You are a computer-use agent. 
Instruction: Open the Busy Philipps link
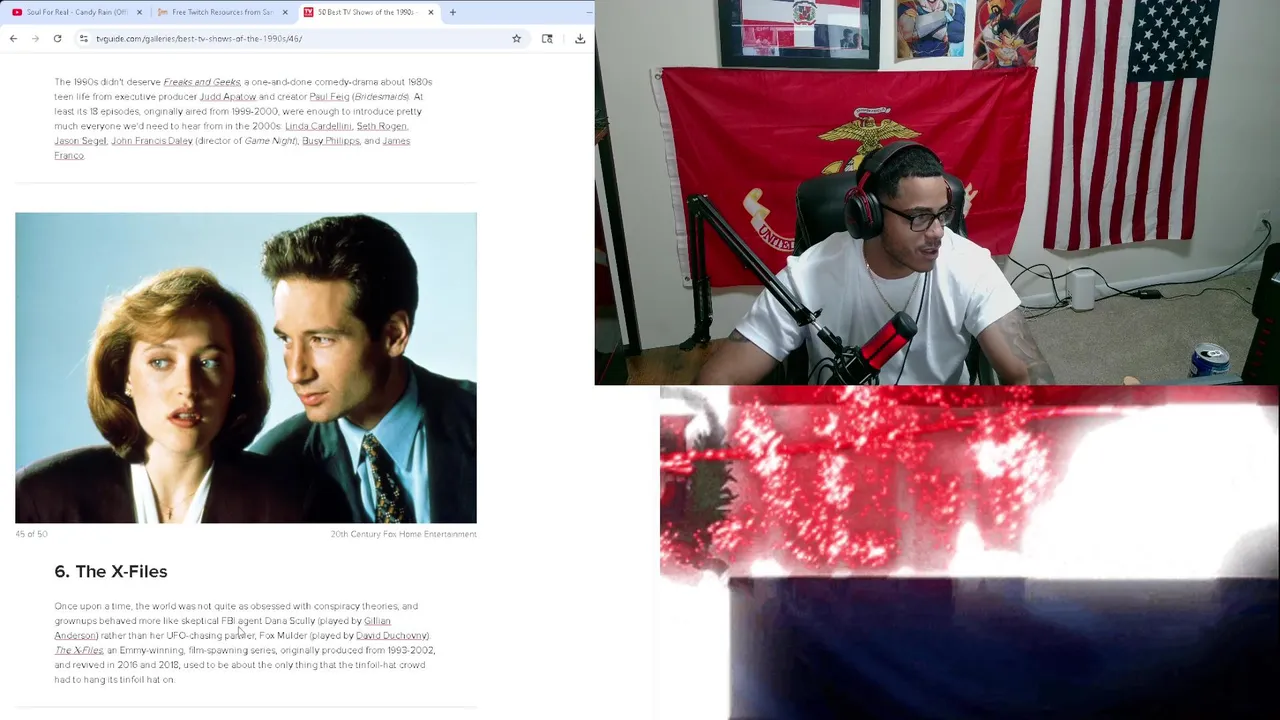point(330,141)
